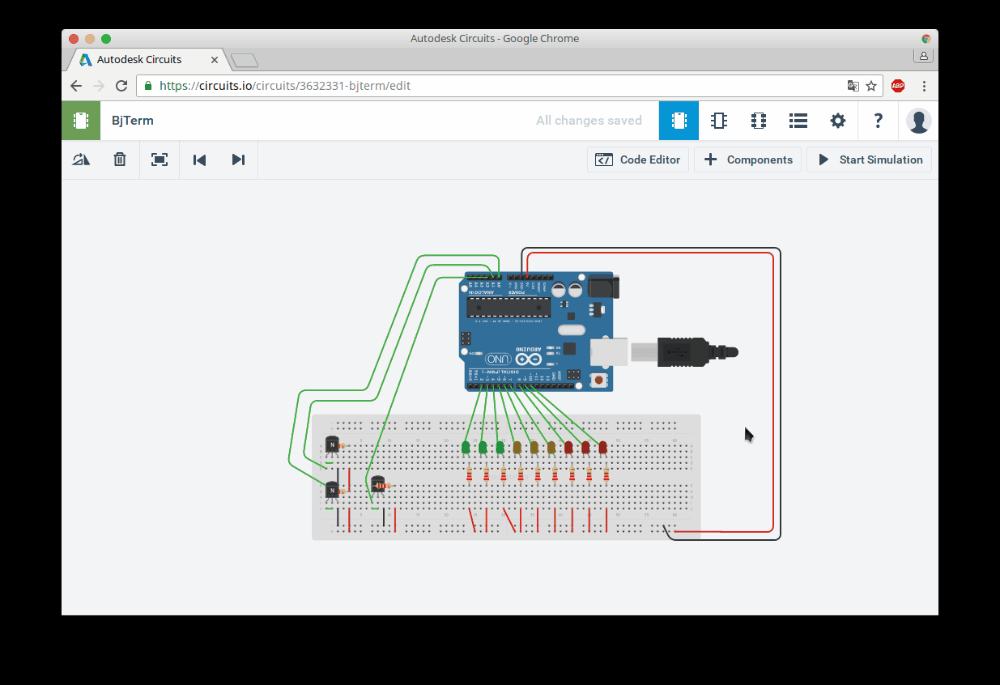Open the breadboard view icon
The image size is (1000, 685).
[x=679, y=121]
